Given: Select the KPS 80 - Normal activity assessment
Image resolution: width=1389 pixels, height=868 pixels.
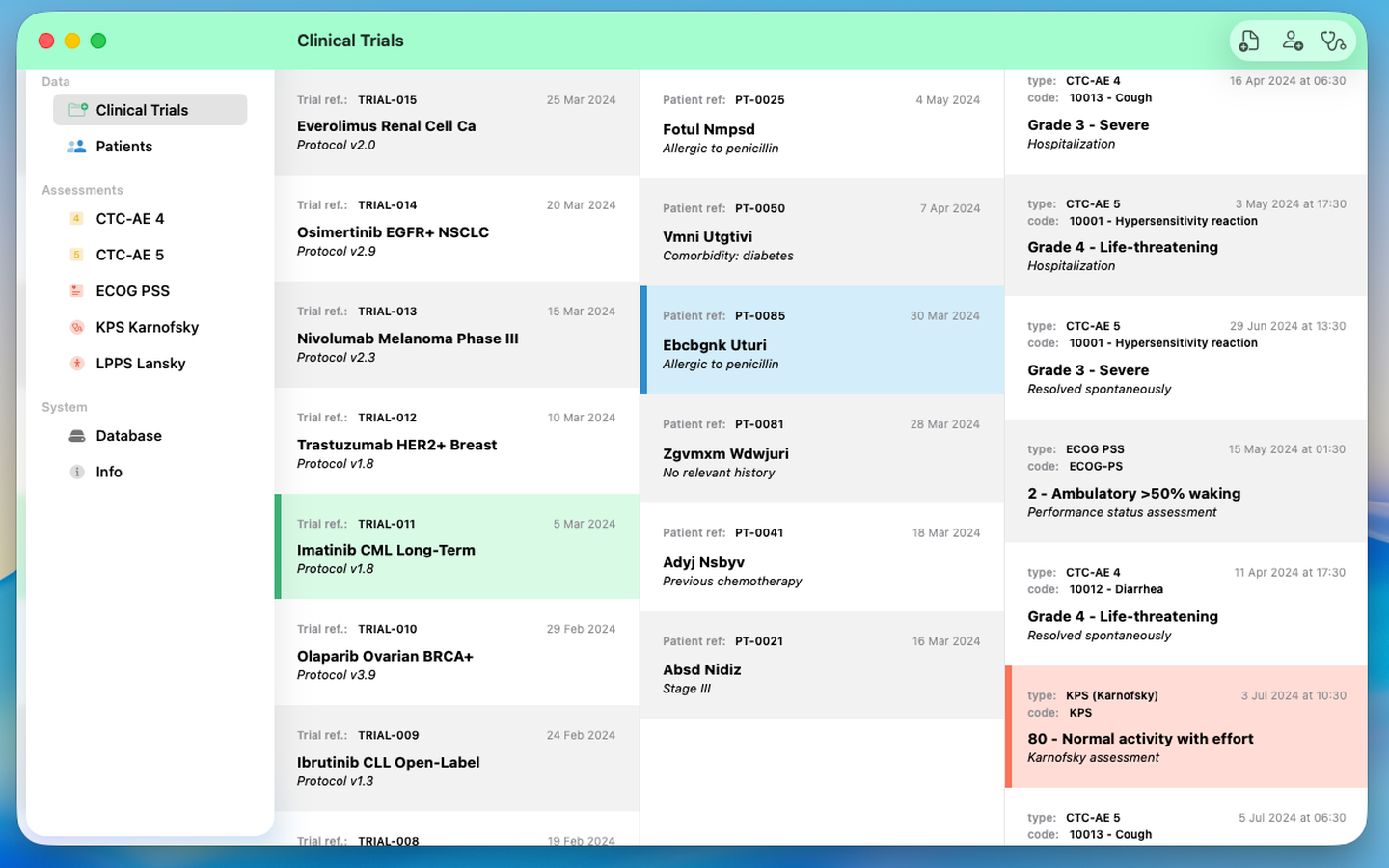Looking at the screenshot, I should [1185, 726].
